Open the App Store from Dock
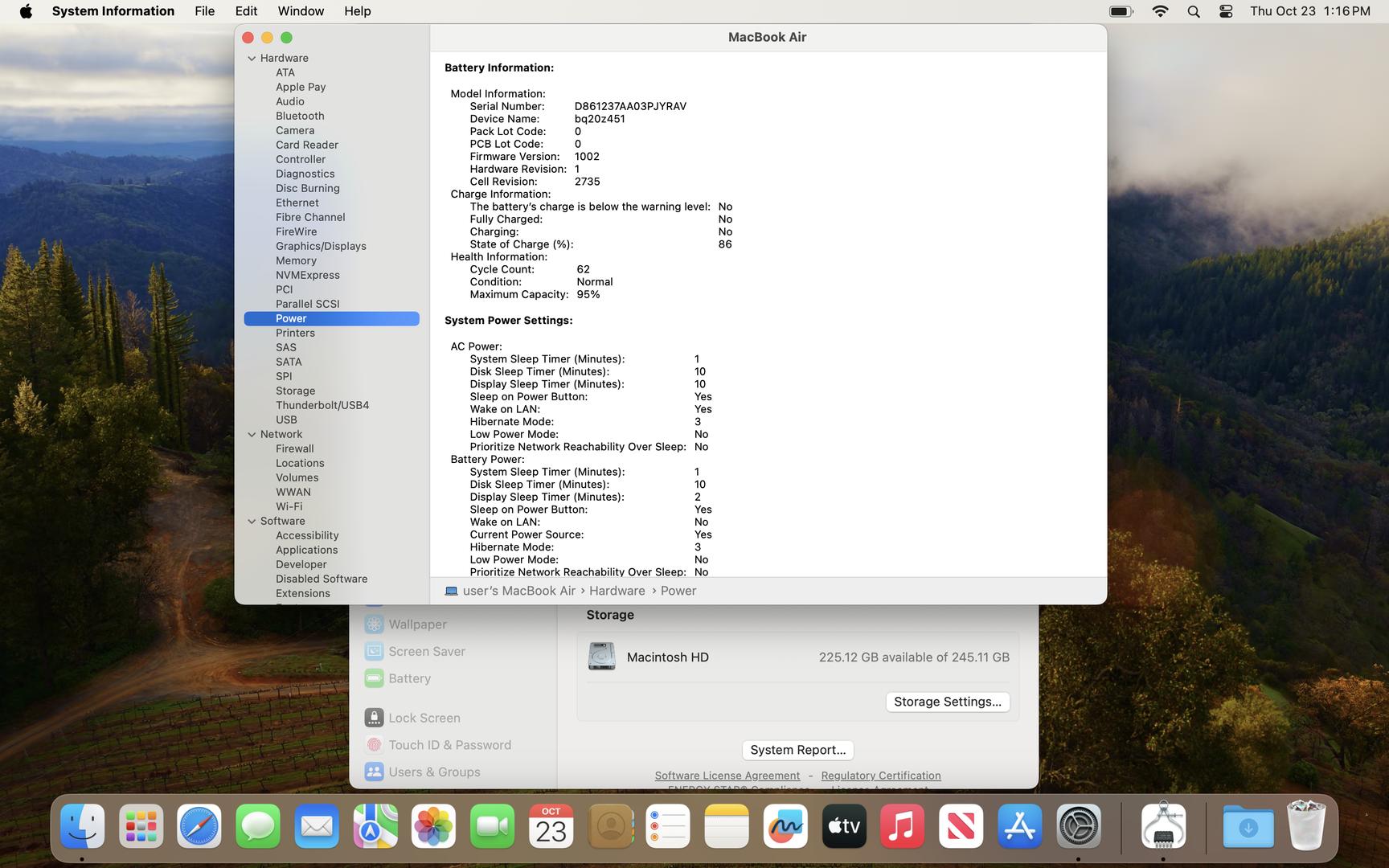The image size is (1389, 868). 1019,826
